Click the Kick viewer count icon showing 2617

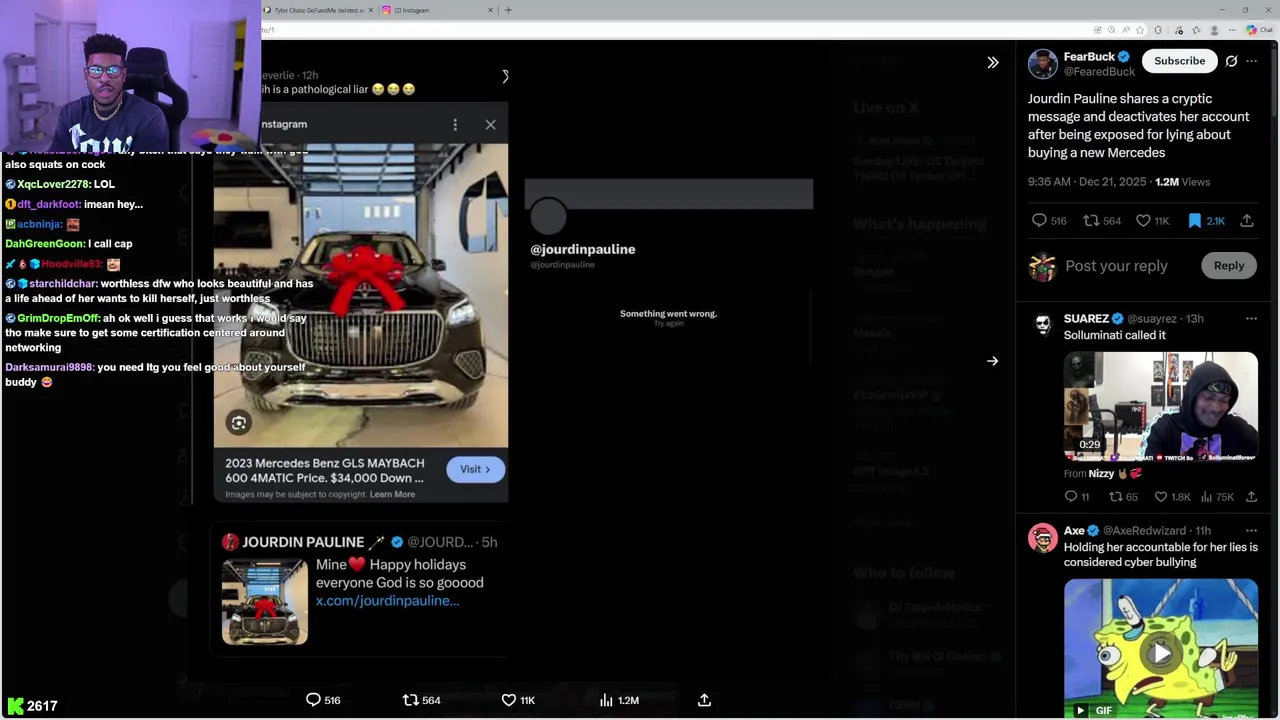click(x=15, y=706)
